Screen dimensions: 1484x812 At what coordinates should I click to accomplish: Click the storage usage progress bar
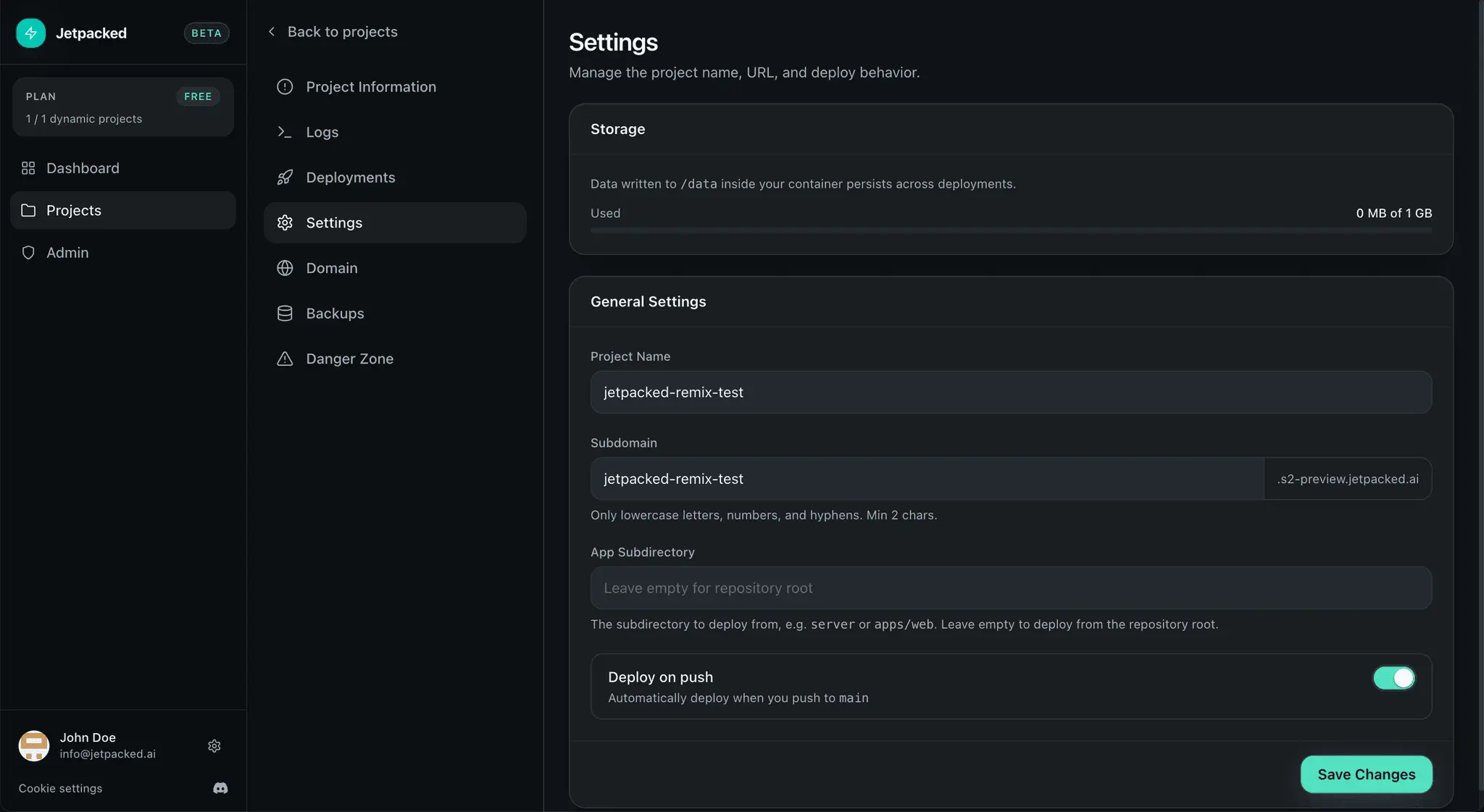pos(1011,230)
